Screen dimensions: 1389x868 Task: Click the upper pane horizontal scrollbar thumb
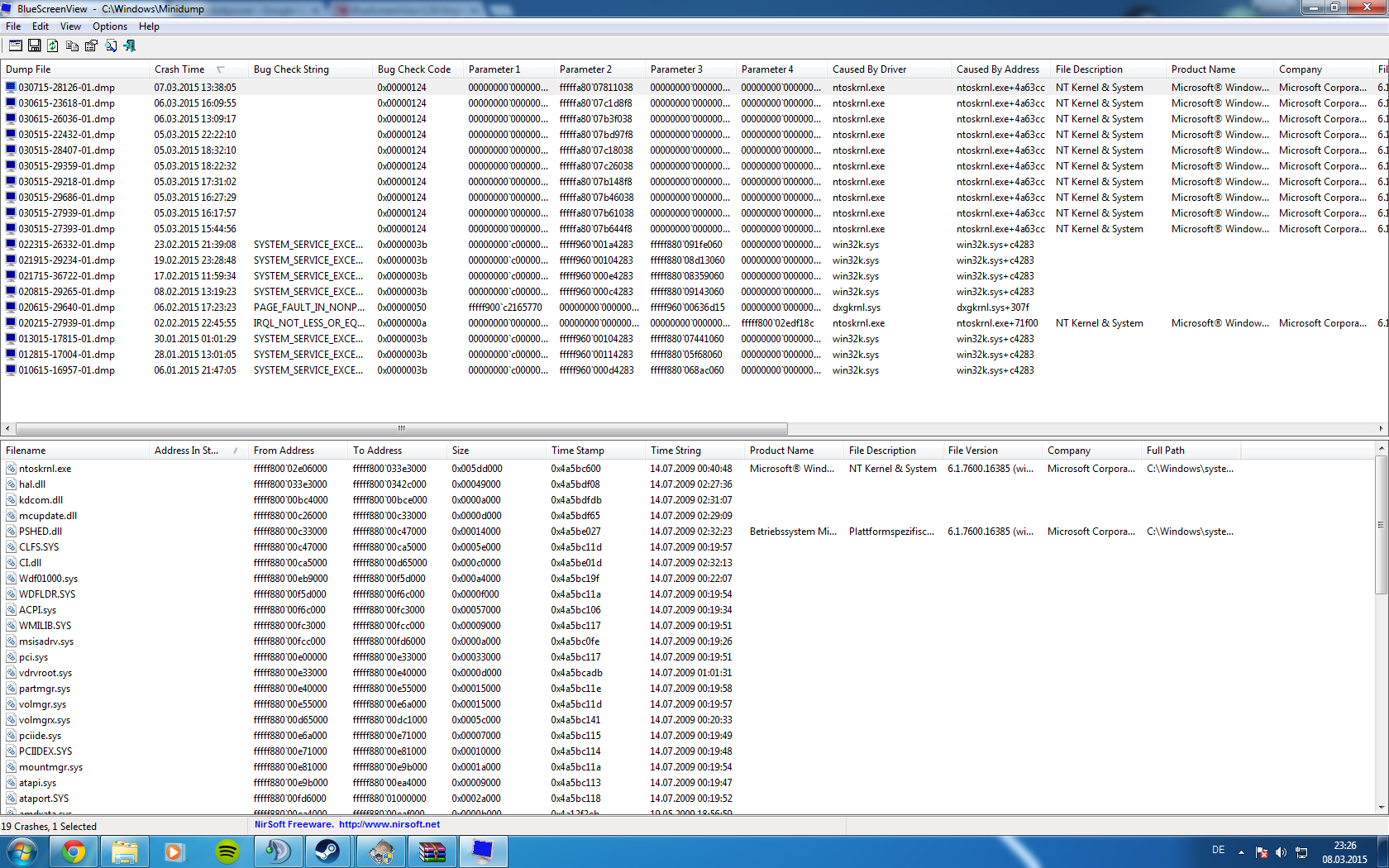pyautogui.click(x=402, y=428)
